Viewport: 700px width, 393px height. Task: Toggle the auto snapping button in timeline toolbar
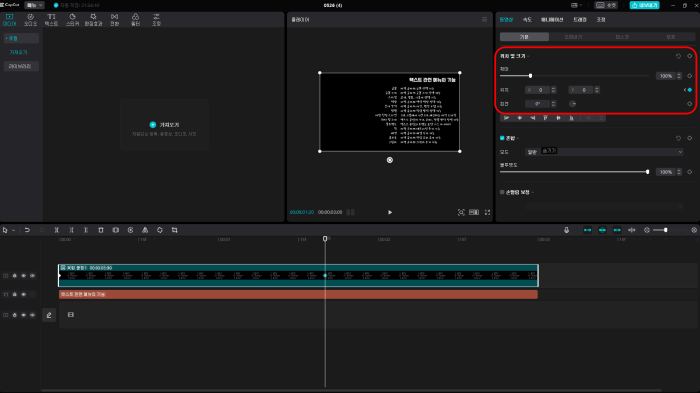[x=602, y=230]
